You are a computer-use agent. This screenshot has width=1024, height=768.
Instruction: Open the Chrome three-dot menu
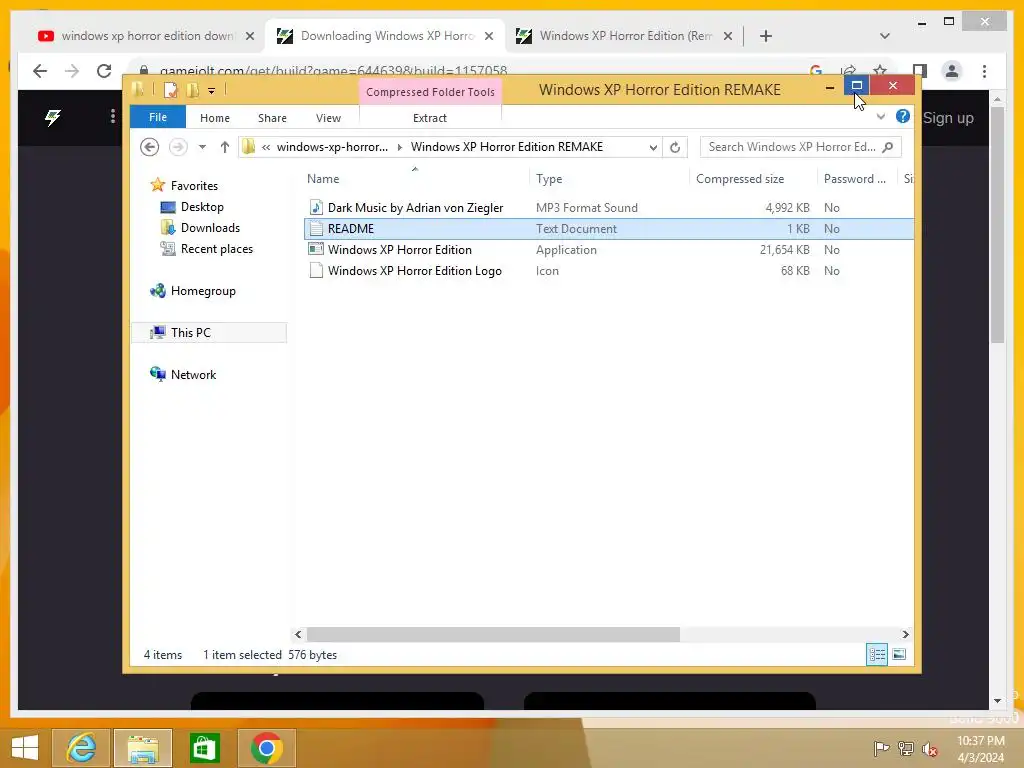pyautogui.click(x=984, y=71)
